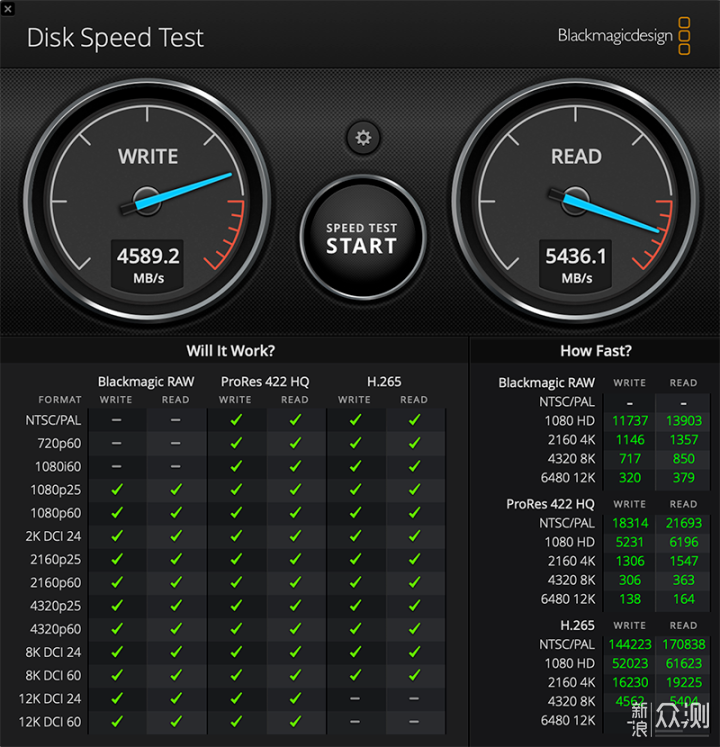Click the Will It Work? header
The image size is (720, 747).
(231, 351)
